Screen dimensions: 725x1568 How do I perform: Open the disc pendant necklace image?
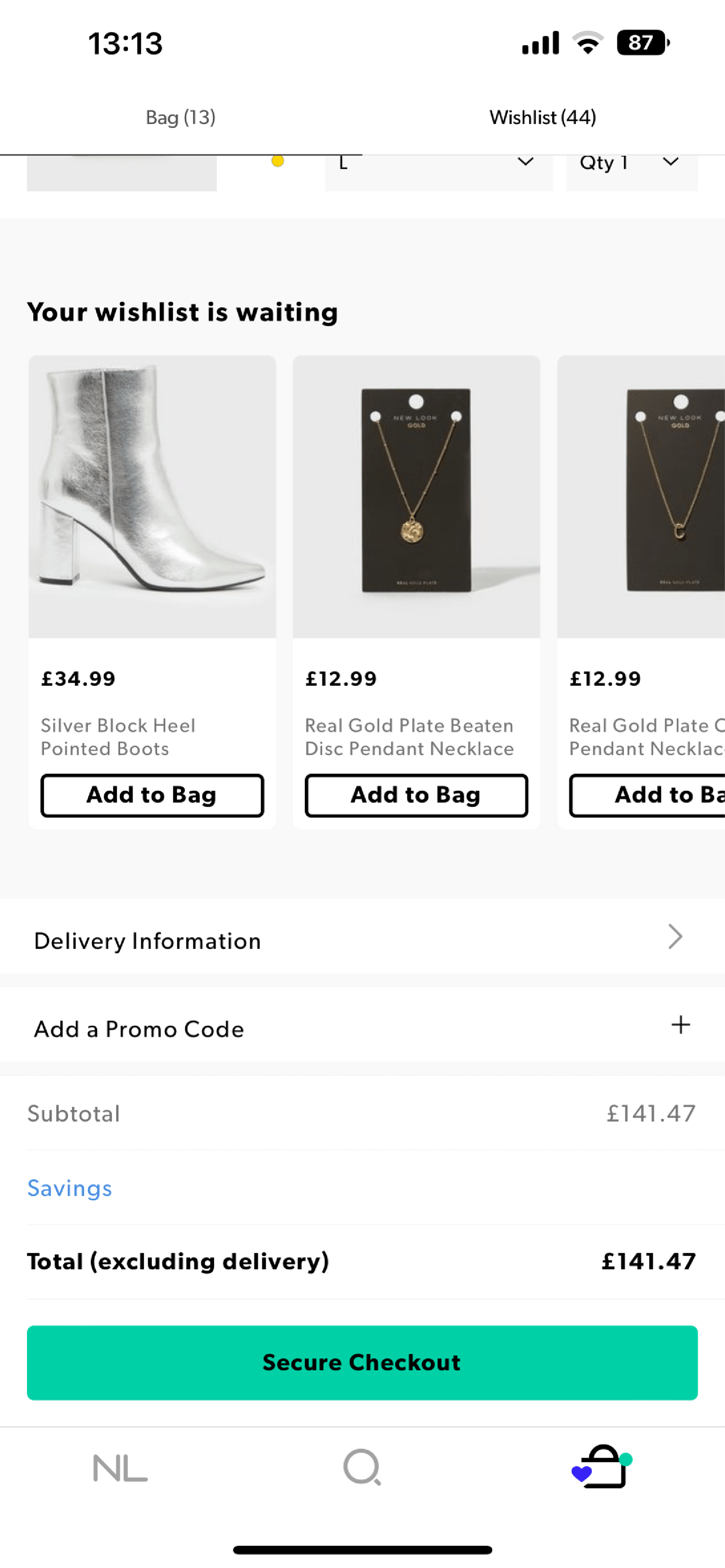(416, 497)
